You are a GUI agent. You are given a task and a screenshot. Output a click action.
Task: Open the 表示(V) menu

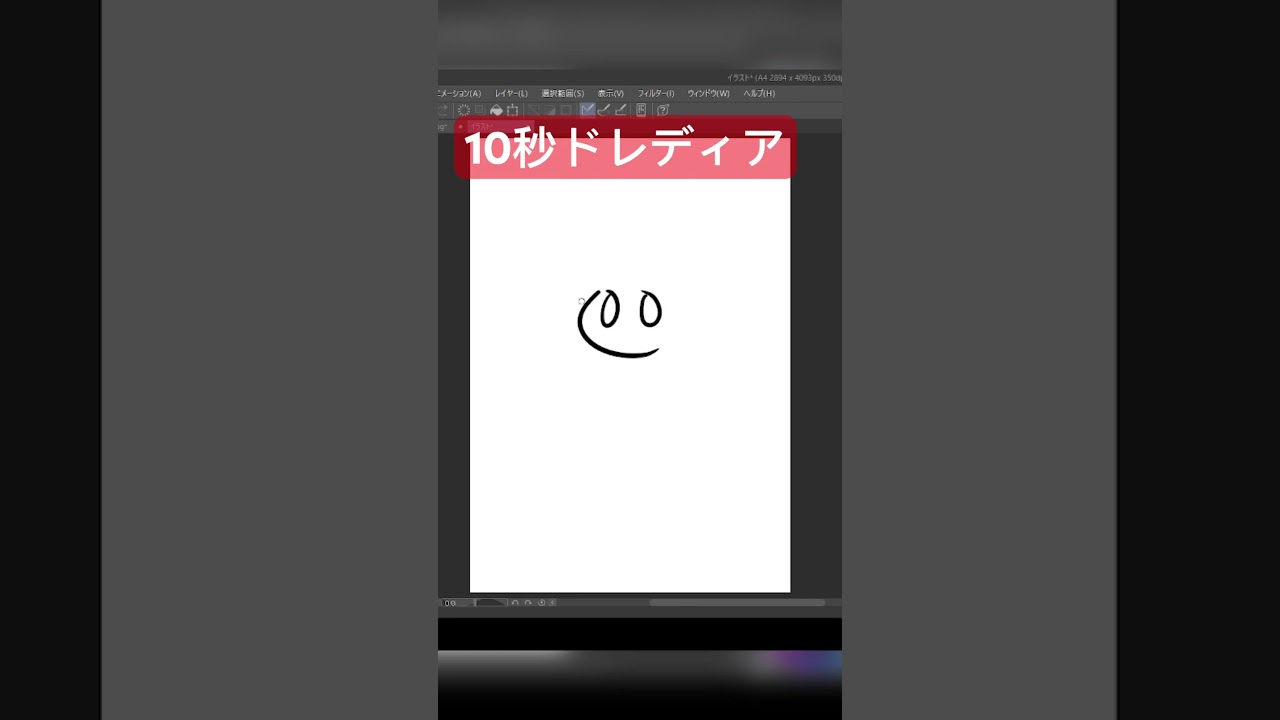point(611,93)
